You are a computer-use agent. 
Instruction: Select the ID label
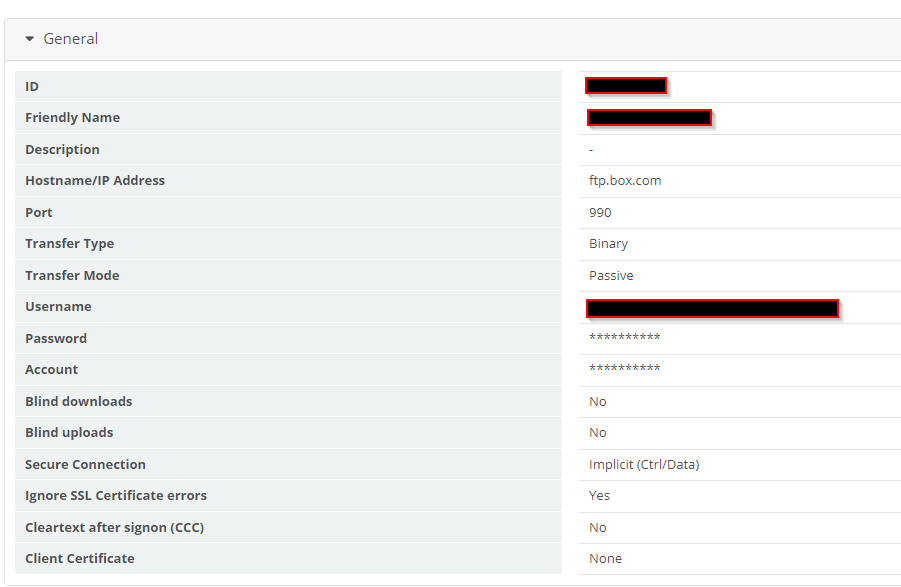tap(32, 86)
